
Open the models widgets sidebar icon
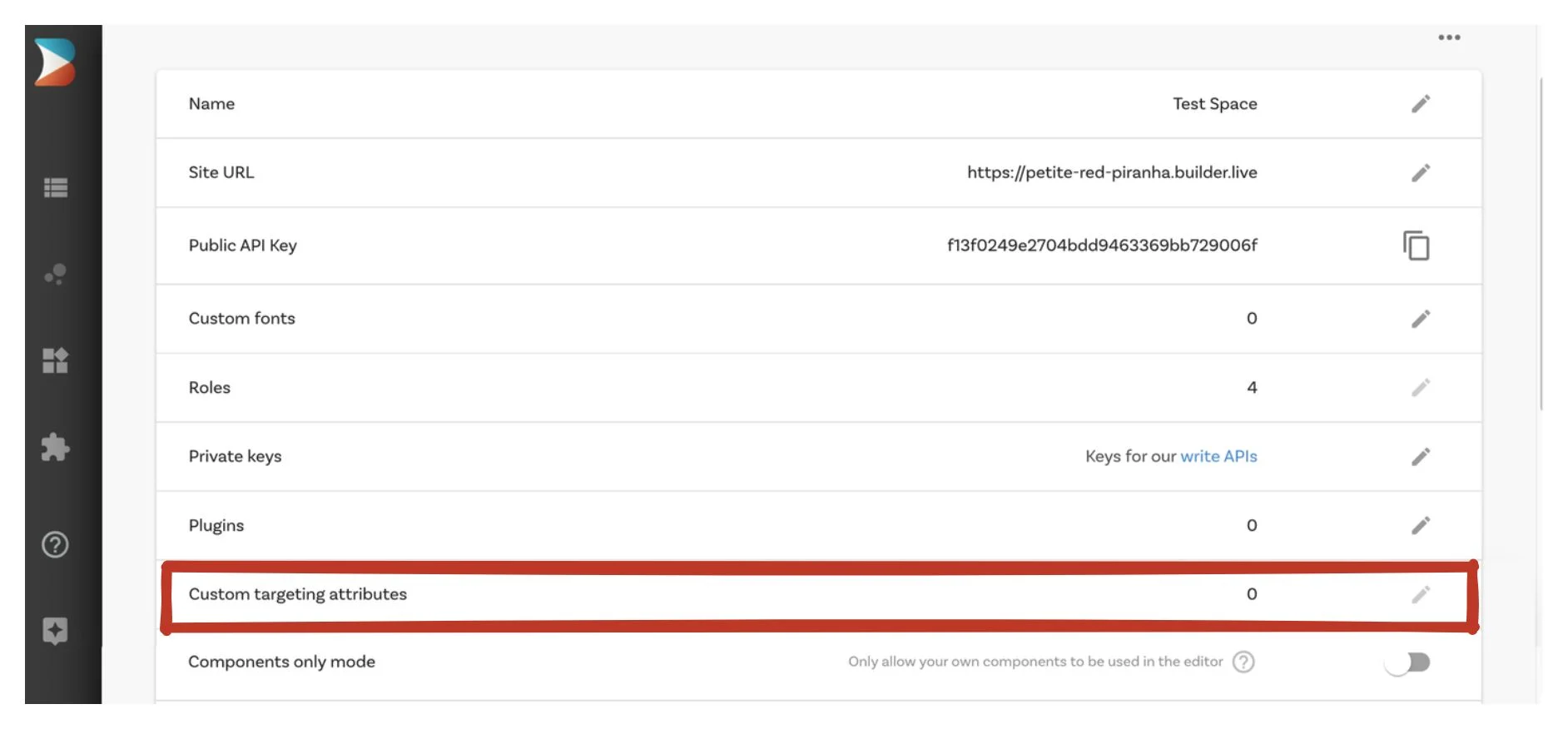tap(56, 360)
